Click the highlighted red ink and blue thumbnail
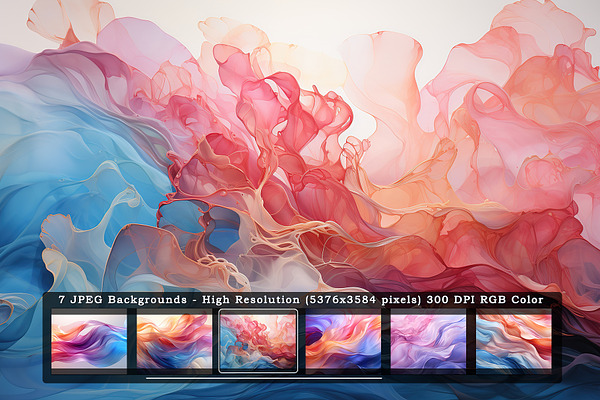 (x=258, y=341)
